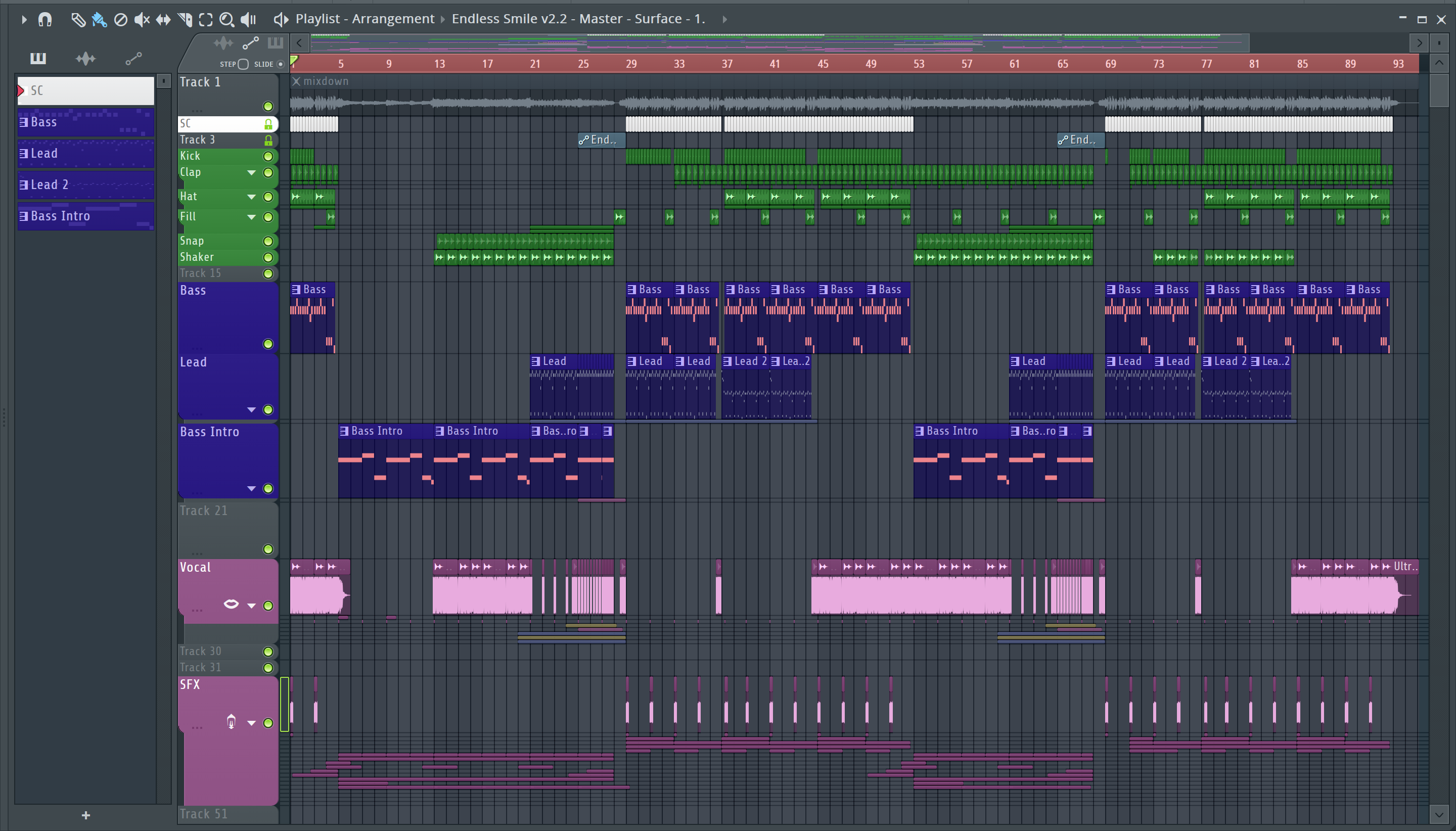Show audio clips in the picker panel

pos(85,58)
